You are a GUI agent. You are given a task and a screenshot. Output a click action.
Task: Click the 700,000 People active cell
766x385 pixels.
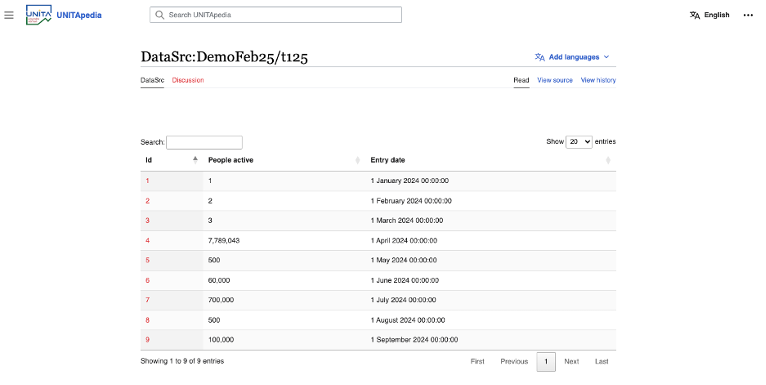point(284,300)
